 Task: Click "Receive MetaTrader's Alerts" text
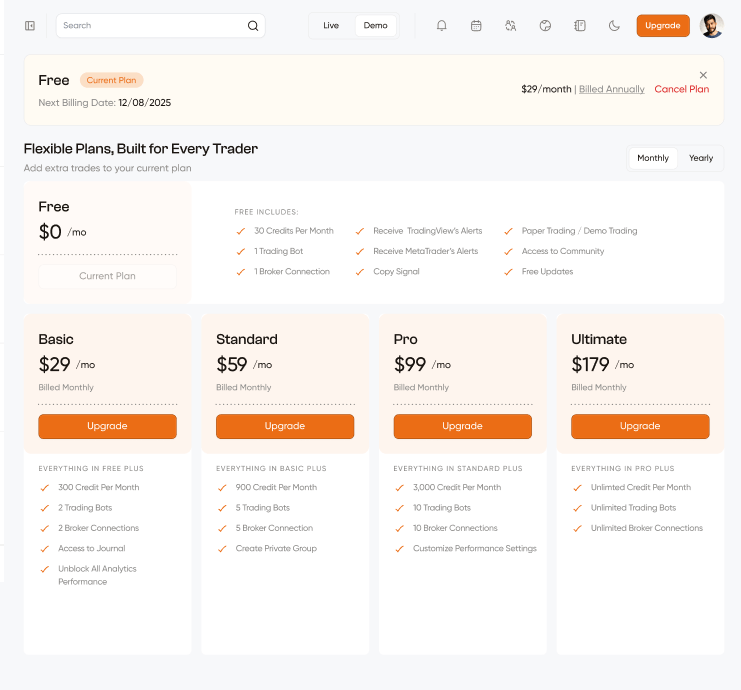tap(426, 251)
